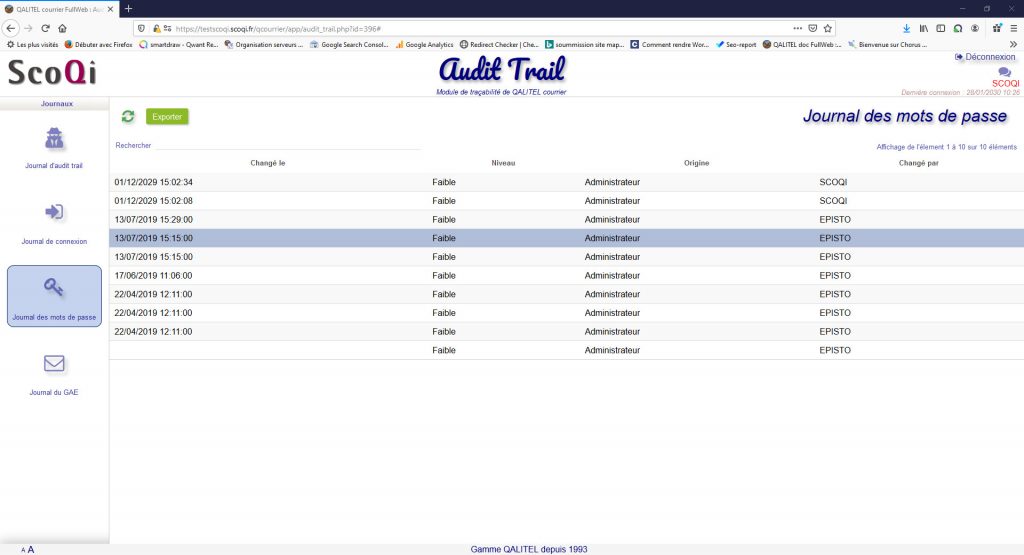Open the Journal du GAE envelope icon
The height and width of the screenshot is (555, 1024).
click(x=54, y=363)
